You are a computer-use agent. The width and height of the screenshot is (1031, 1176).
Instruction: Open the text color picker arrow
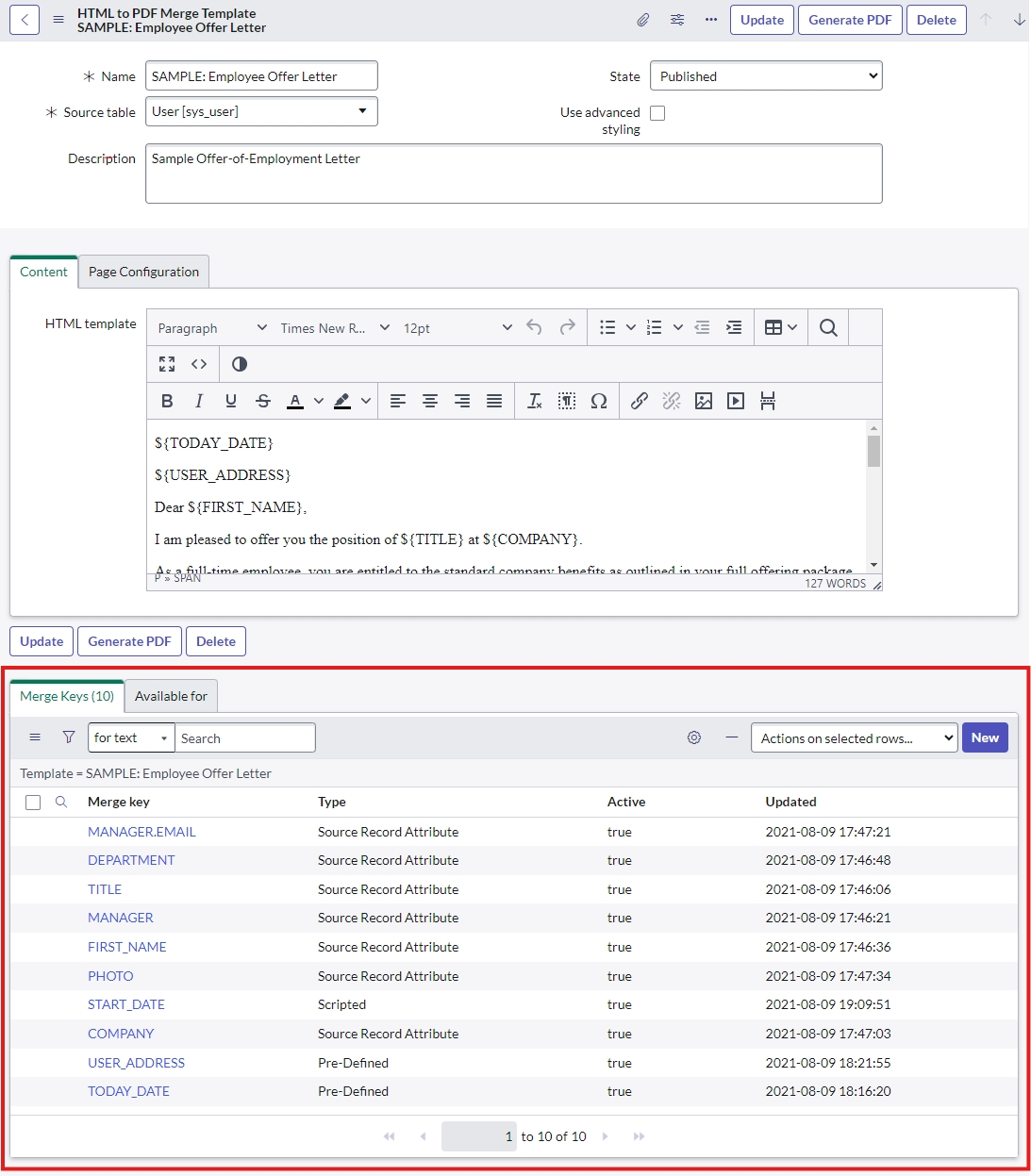tap(319, 401)
